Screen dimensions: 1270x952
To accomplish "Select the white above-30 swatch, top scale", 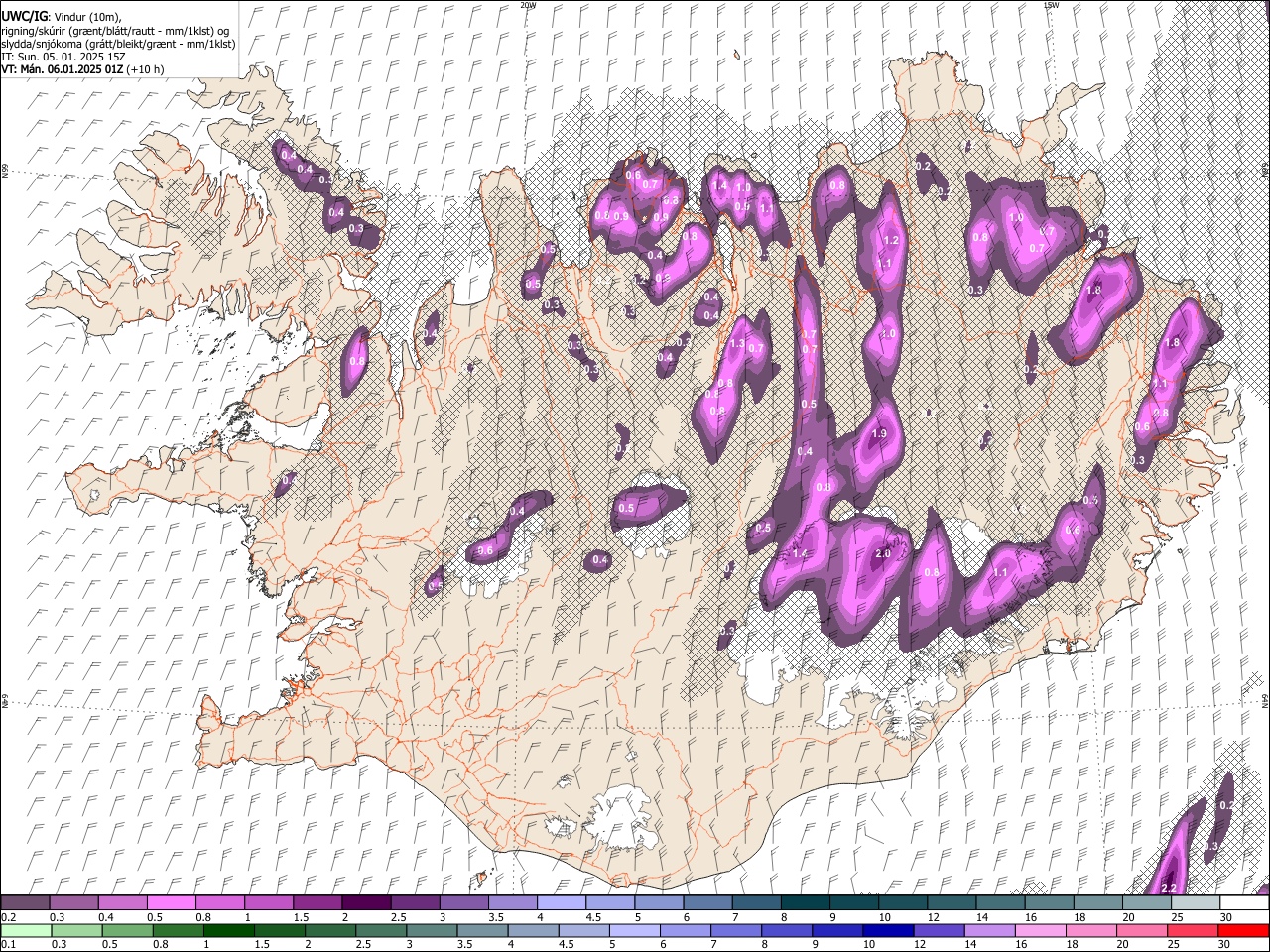I will tap(1244, 903).
